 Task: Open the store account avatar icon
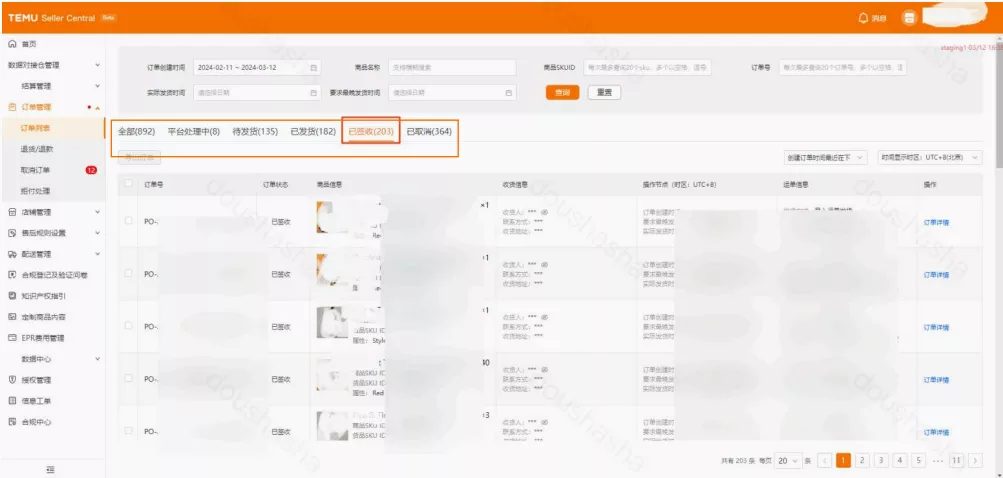click(909, 17)
